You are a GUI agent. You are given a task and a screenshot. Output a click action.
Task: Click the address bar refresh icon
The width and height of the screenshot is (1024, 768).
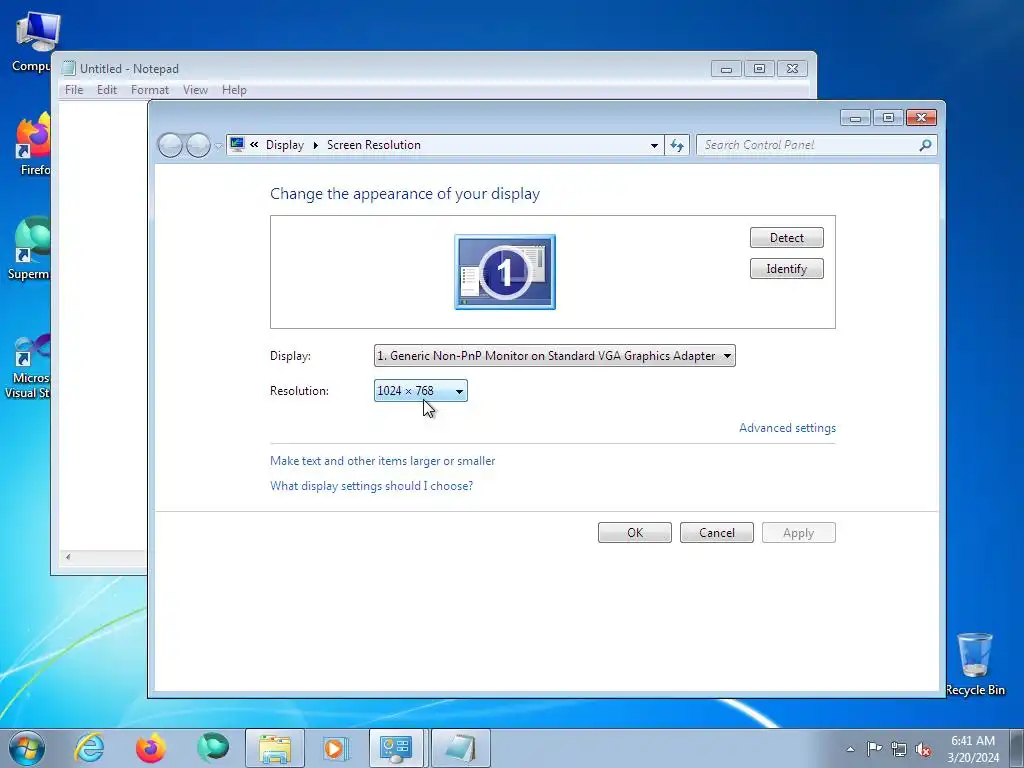[x=677, y=145]
